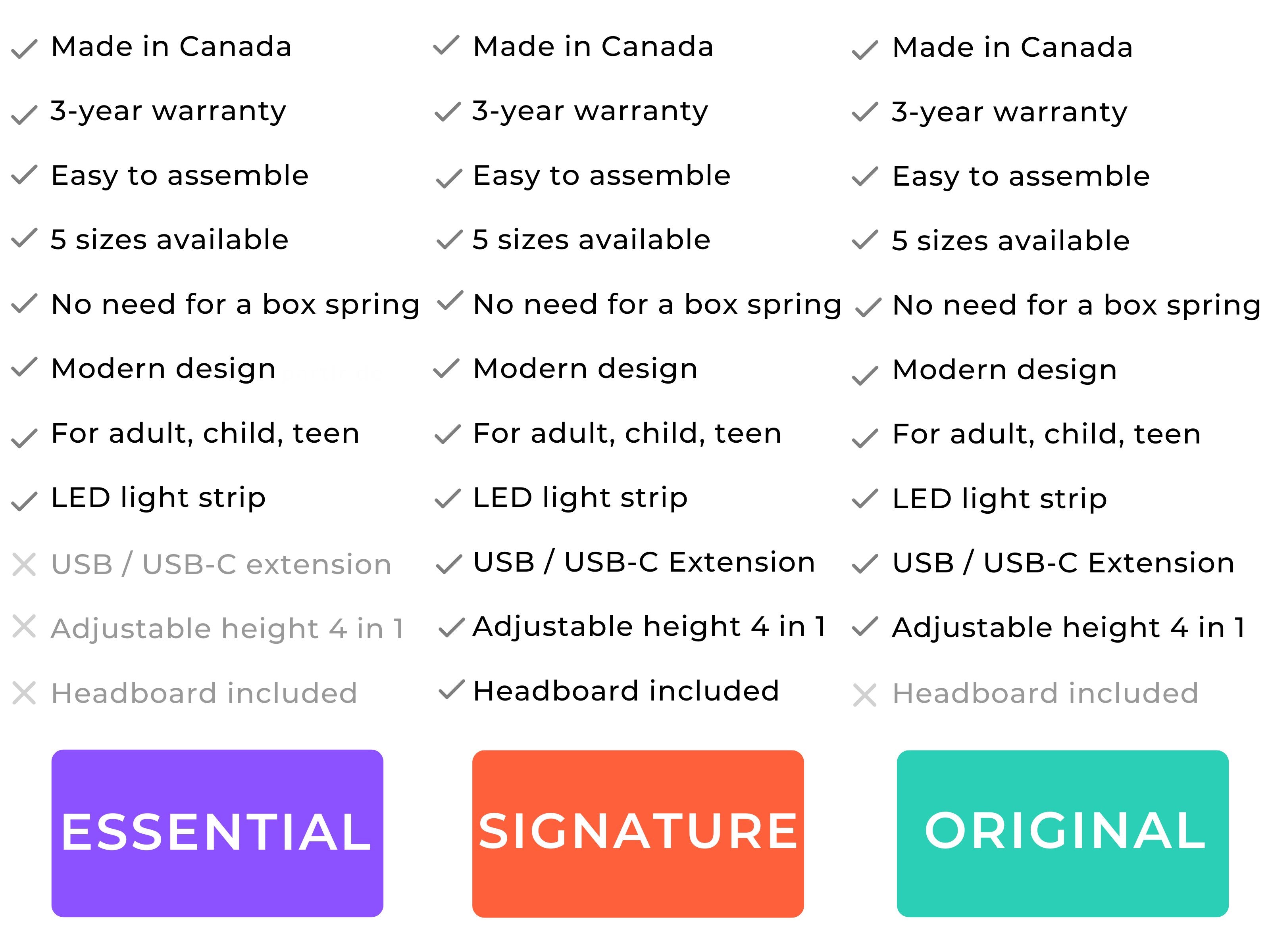Click the checkmark beside Essential's Modern design
1270x952 pixels.
[25, 367]
